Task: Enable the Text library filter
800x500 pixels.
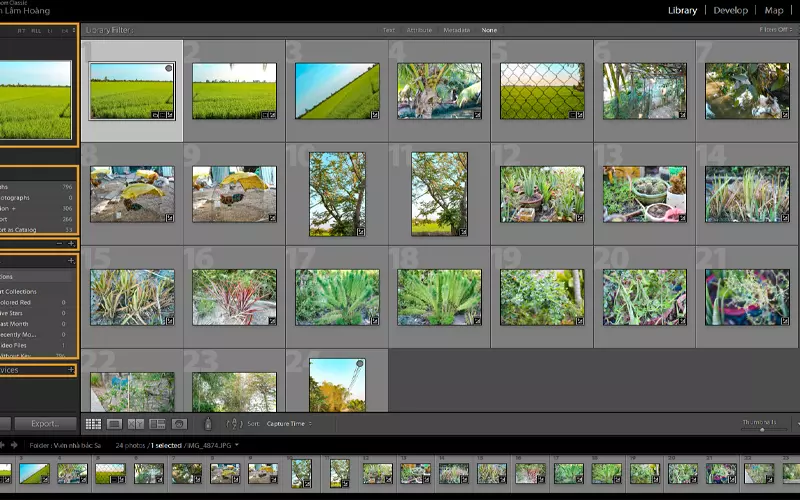Action: point(389,30)
